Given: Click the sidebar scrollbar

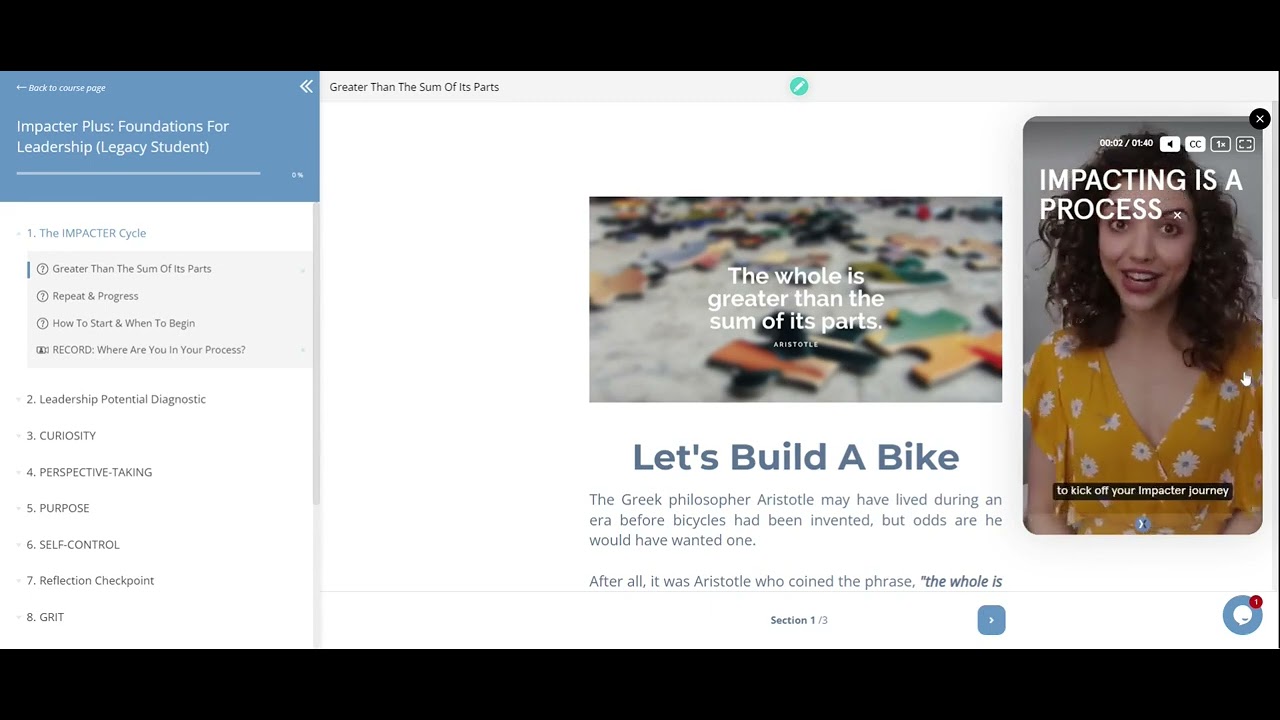Looking at the screenshot, I should tap(316, 354).
